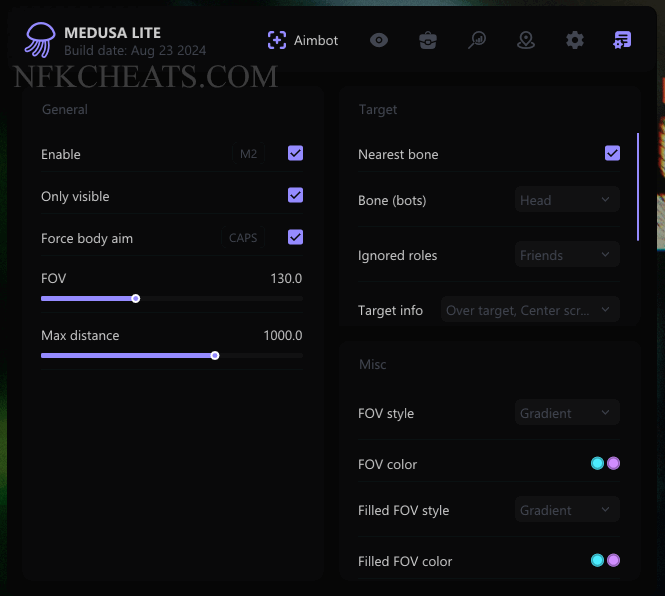Screen dimensions: 665x596
Task: Click the CAPS keybind for Force body aim
Action: [243, 238]
